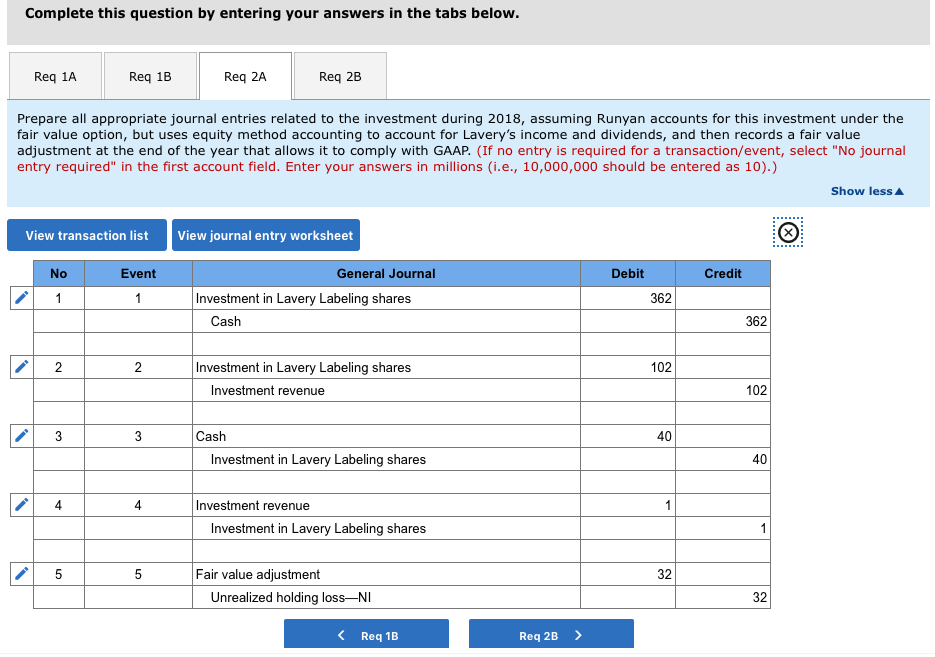Select Investment in Lavery Labeling shares in entry 1

386,298
